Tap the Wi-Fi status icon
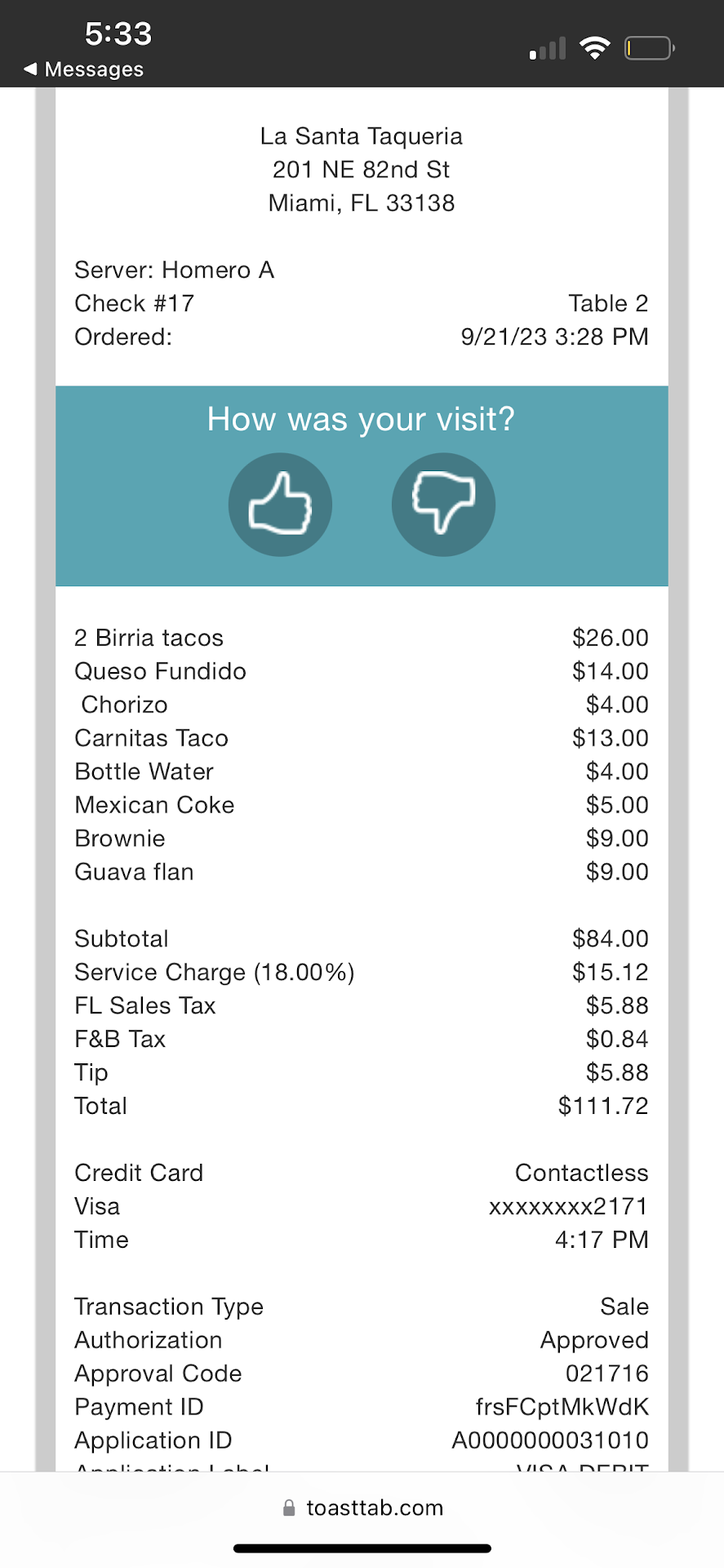Image resolution: width=724 pixels, height=1568 pixels. point(595,48)
